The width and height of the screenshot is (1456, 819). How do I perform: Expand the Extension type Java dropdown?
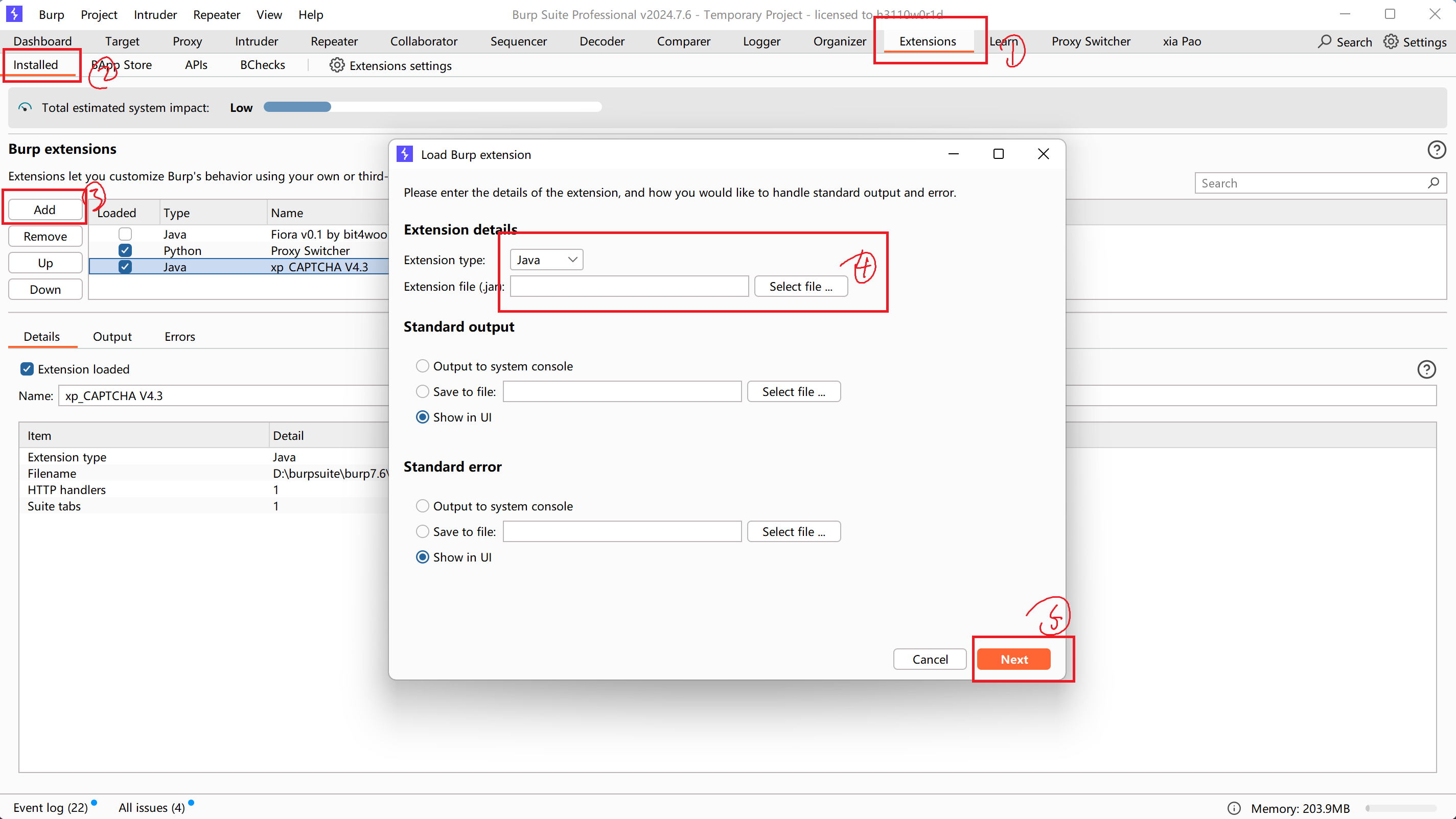pos(546,260)
